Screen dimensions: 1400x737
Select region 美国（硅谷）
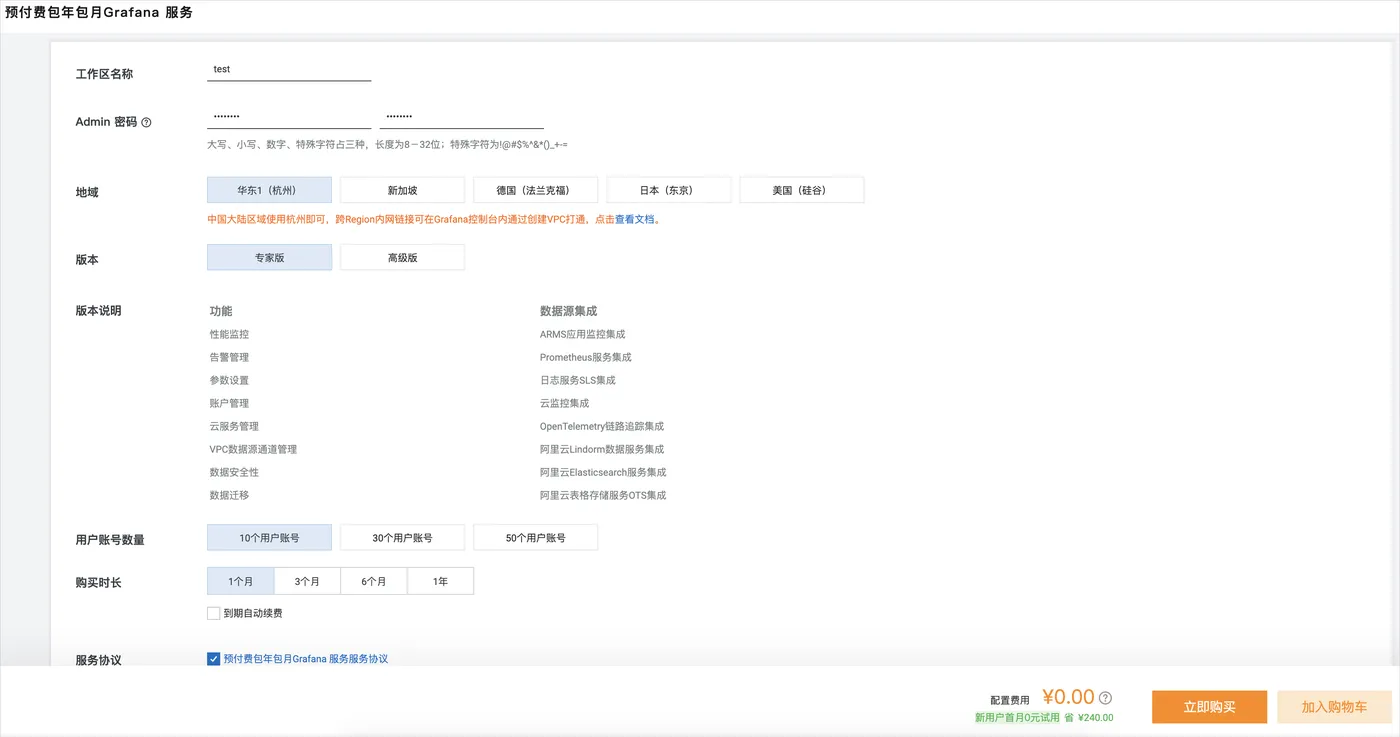tap(801, 190)
